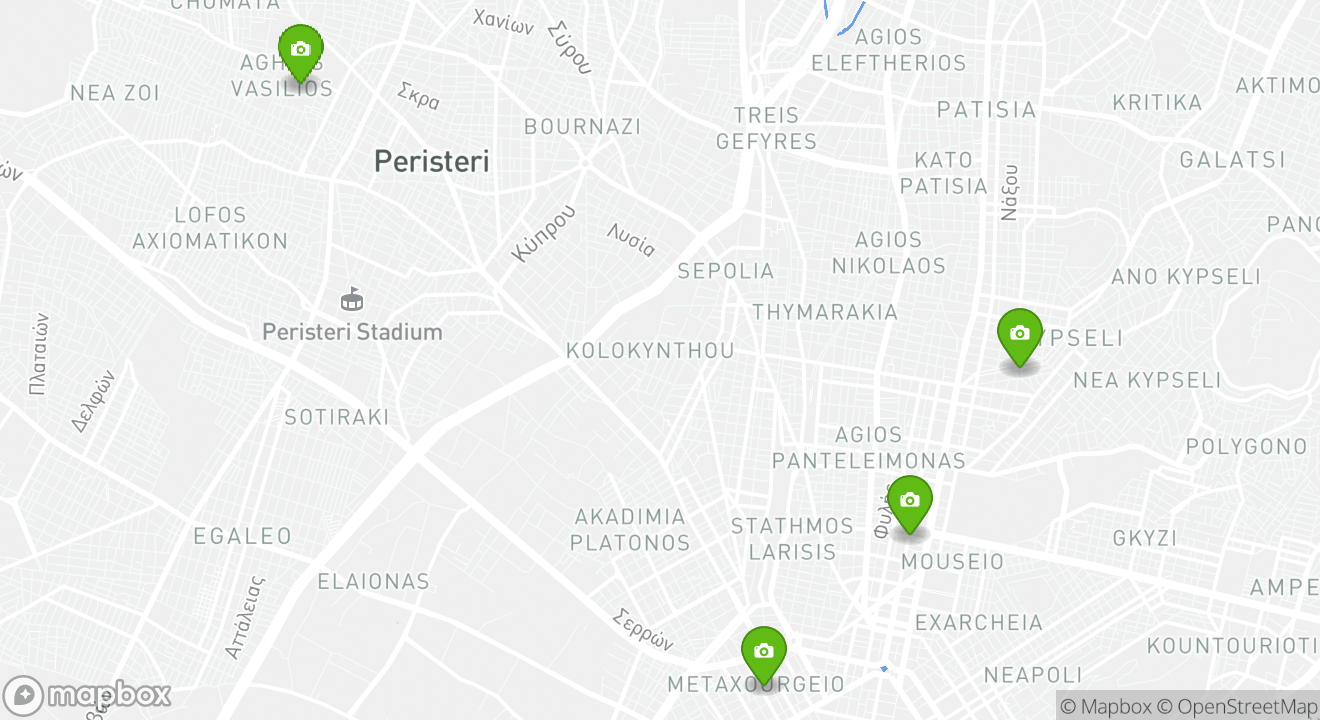Viewport: 1320px width, 720px height.
Task: Open the © Mapbox attribution link
Action: (x=1105, y=707)
